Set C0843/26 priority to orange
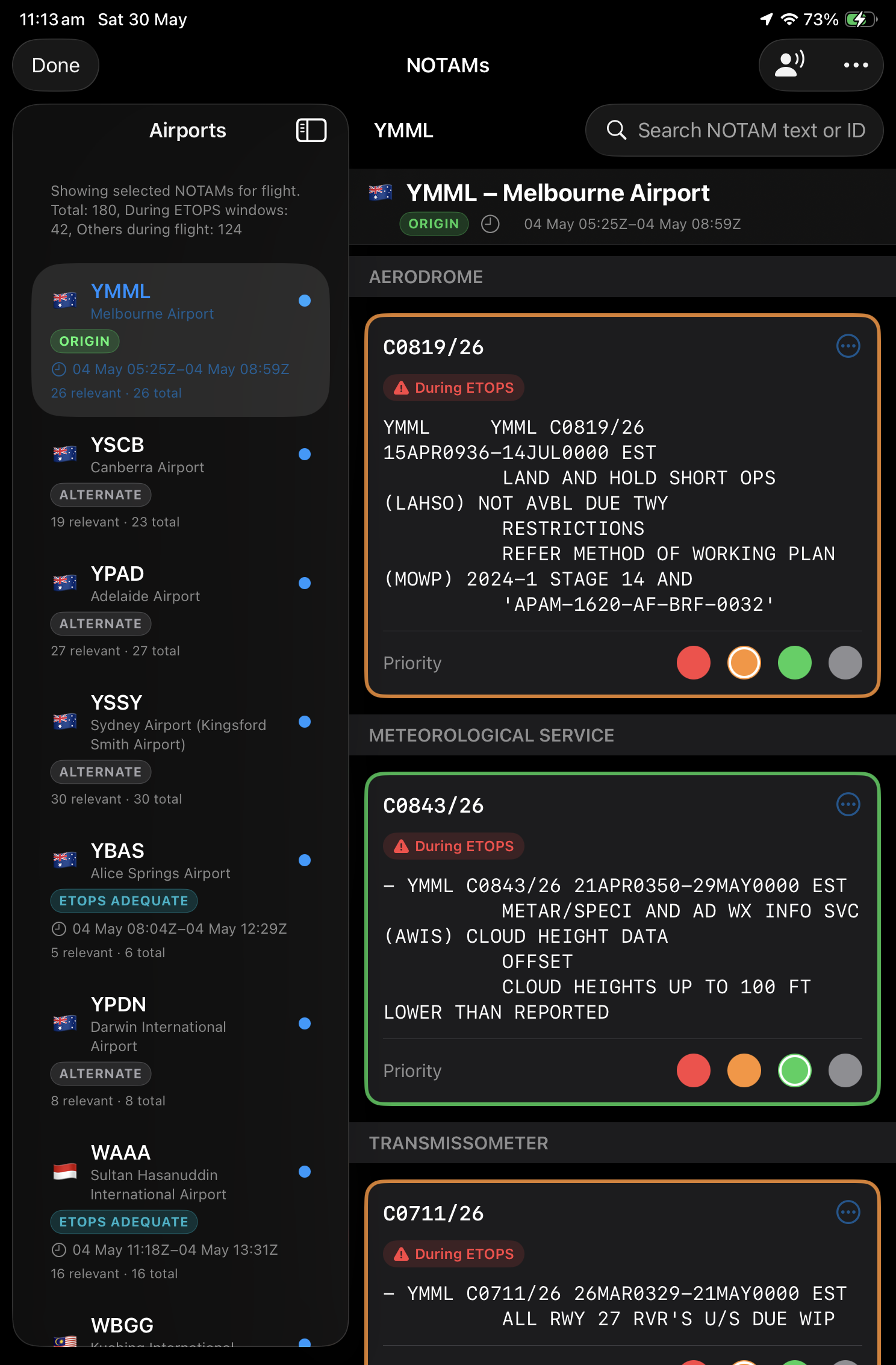The height and width of the screenshot is (1365, 896). (x=744, y=1070)
